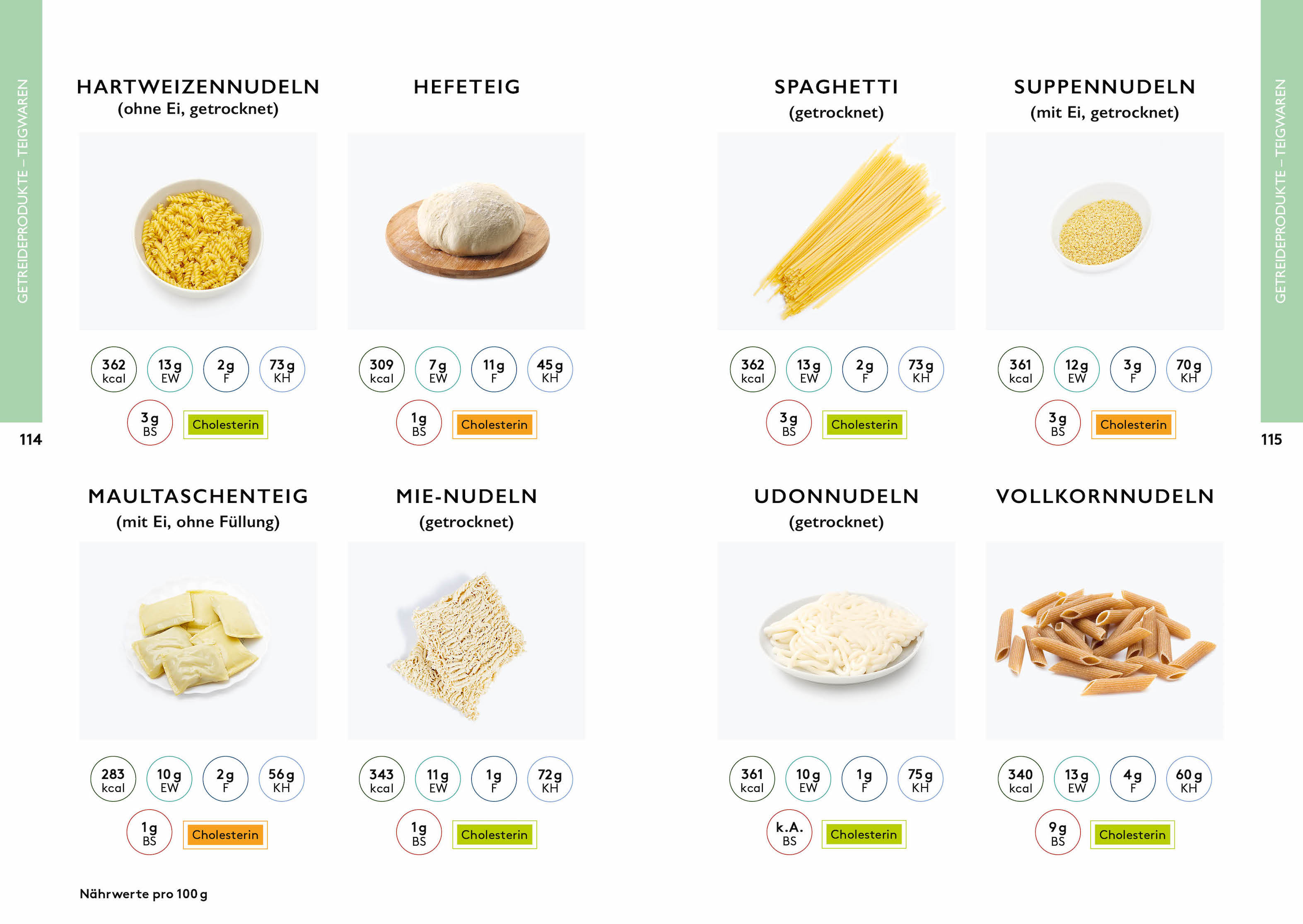Open the dried spaghetti photo

[836, 231]
